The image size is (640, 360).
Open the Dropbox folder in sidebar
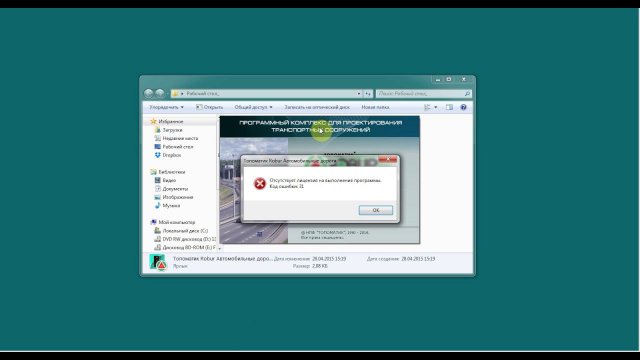pos(171,155)
